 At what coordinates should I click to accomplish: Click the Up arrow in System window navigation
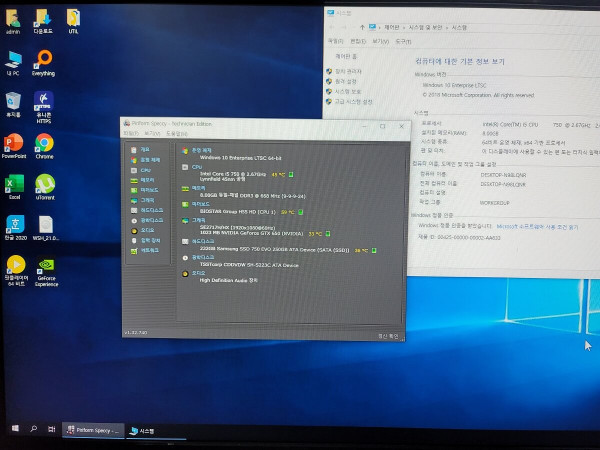click(362, 27)
